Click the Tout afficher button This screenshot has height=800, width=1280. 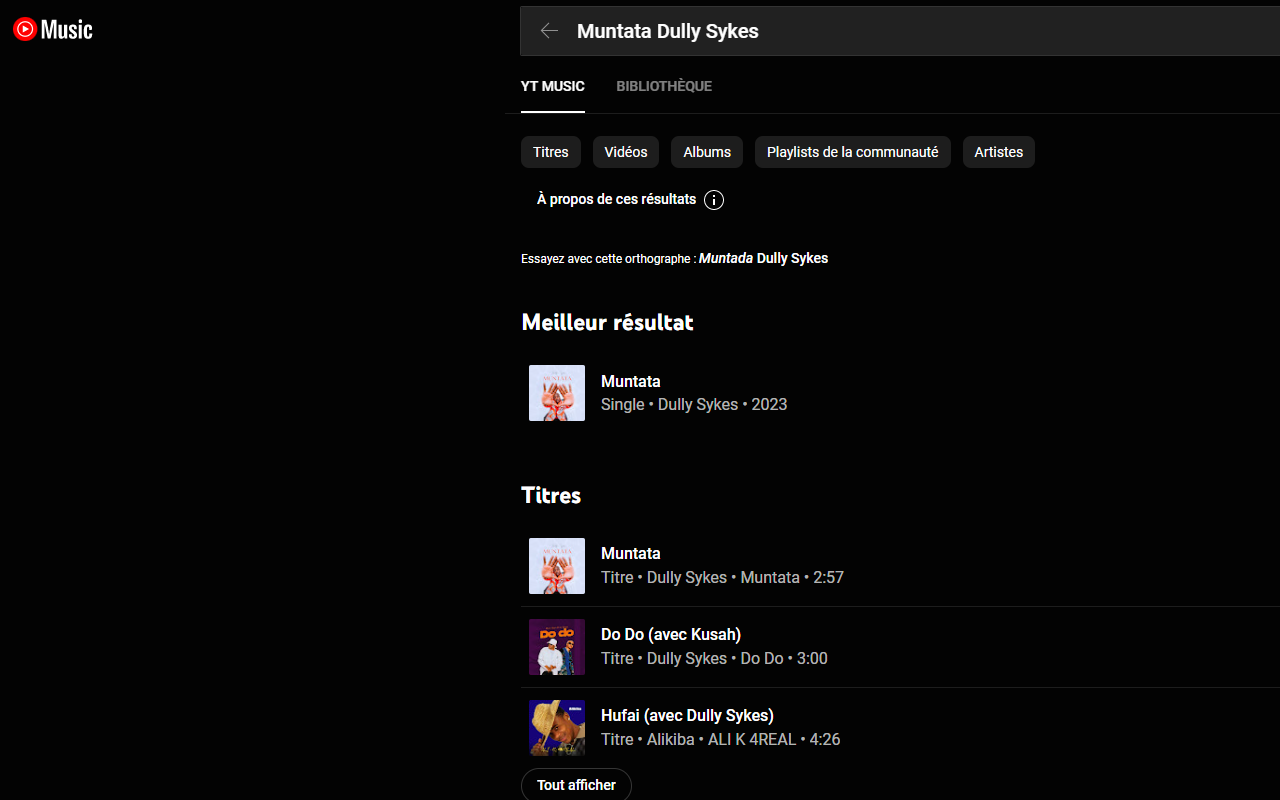tap(576, 785)
